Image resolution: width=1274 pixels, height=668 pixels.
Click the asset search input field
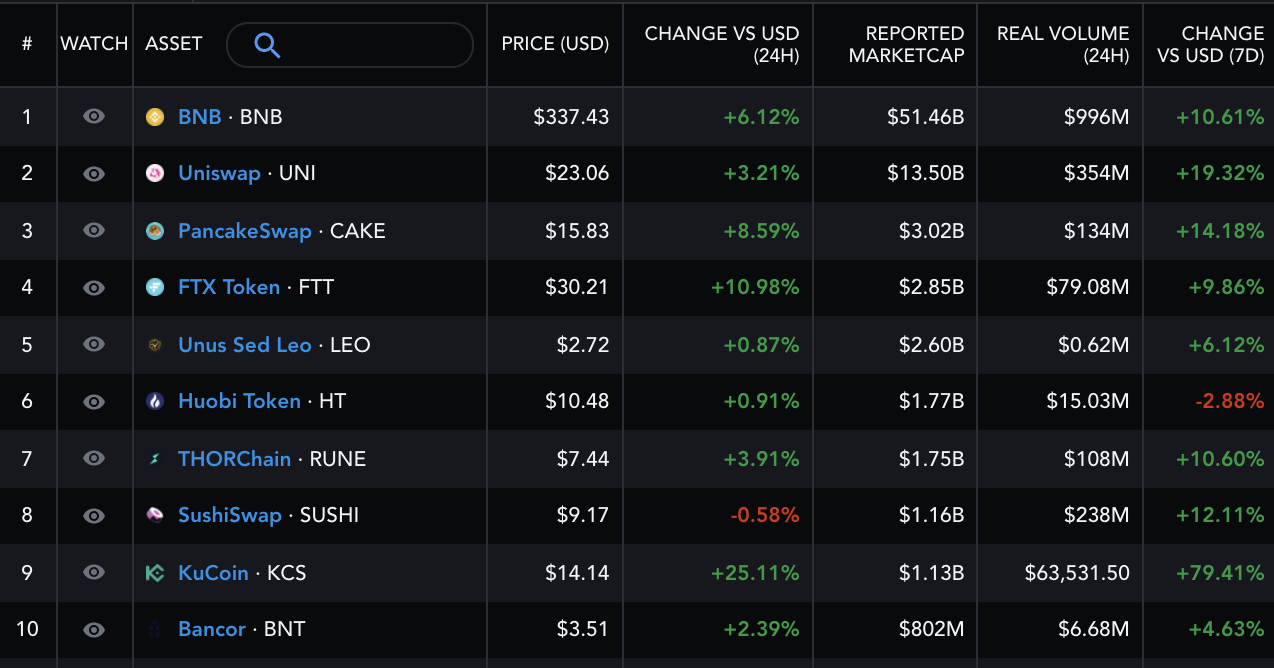[x=370, y=45]
